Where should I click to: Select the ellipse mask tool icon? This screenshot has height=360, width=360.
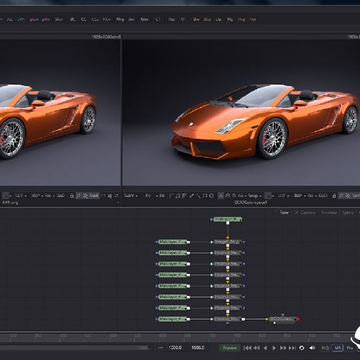211,196
